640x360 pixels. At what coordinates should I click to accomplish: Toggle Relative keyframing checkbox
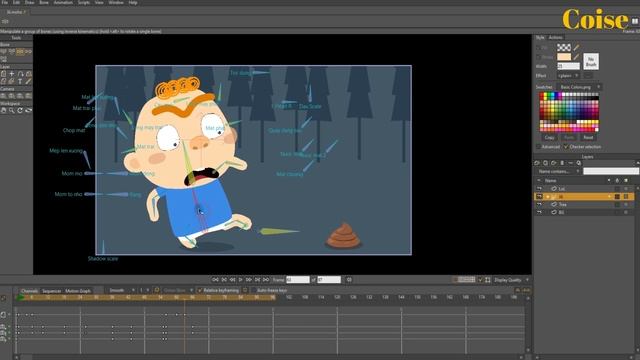(200, 290)
